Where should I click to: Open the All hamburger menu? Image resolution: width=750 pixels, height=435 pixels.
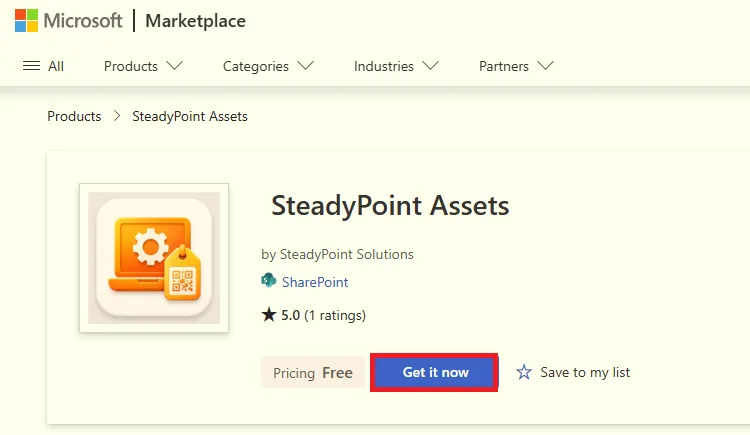click(x=43, y=66)
